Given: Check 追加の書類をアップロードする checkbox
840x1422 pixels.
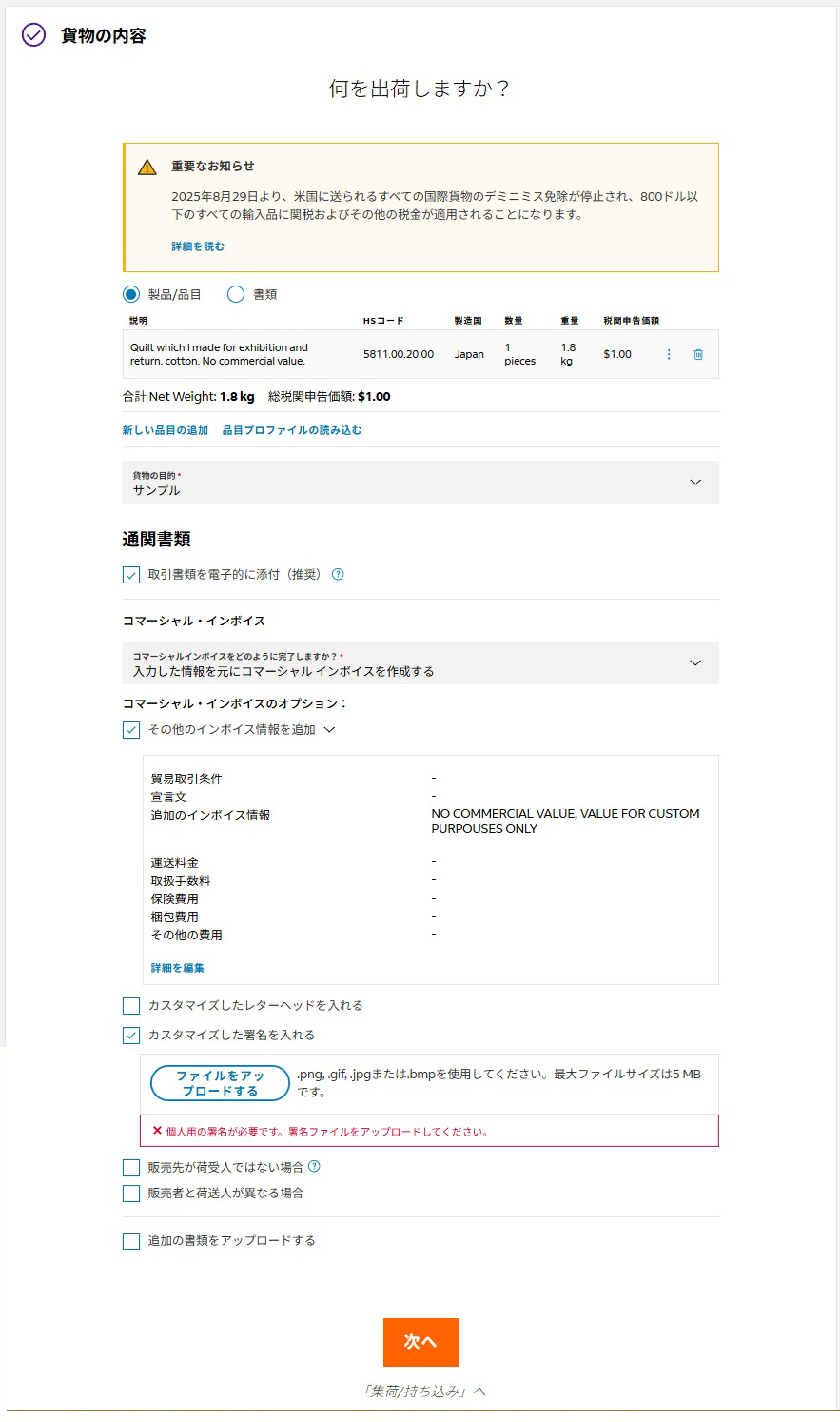Looking at the screenshot, I should point(131,1241).
